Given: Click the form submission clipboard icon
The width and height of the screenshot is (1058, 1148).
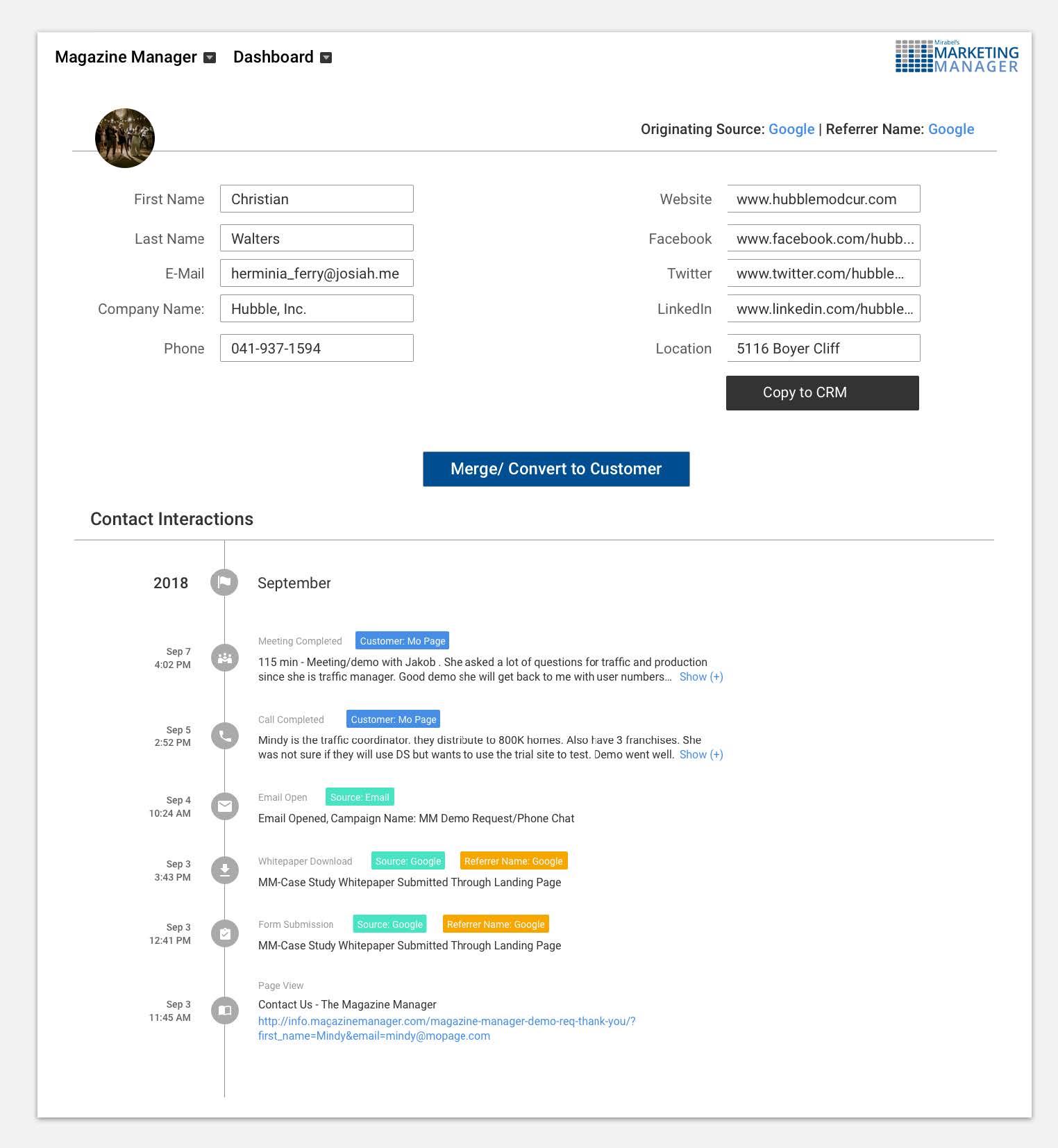Looking at the screenshot, I should (x=224, y=934).
